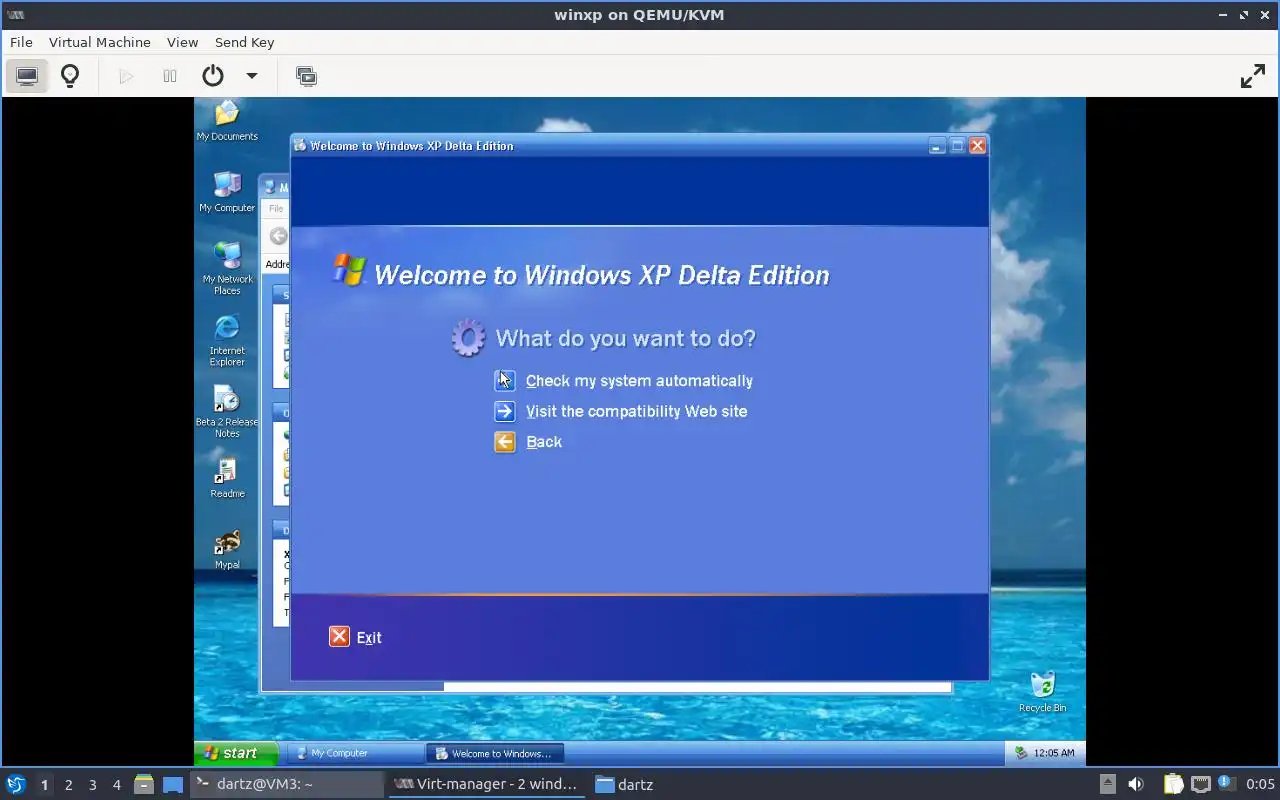Click the Run virtual machine play icon
This screenshot has width=1280, height=800.
[126, 76]
